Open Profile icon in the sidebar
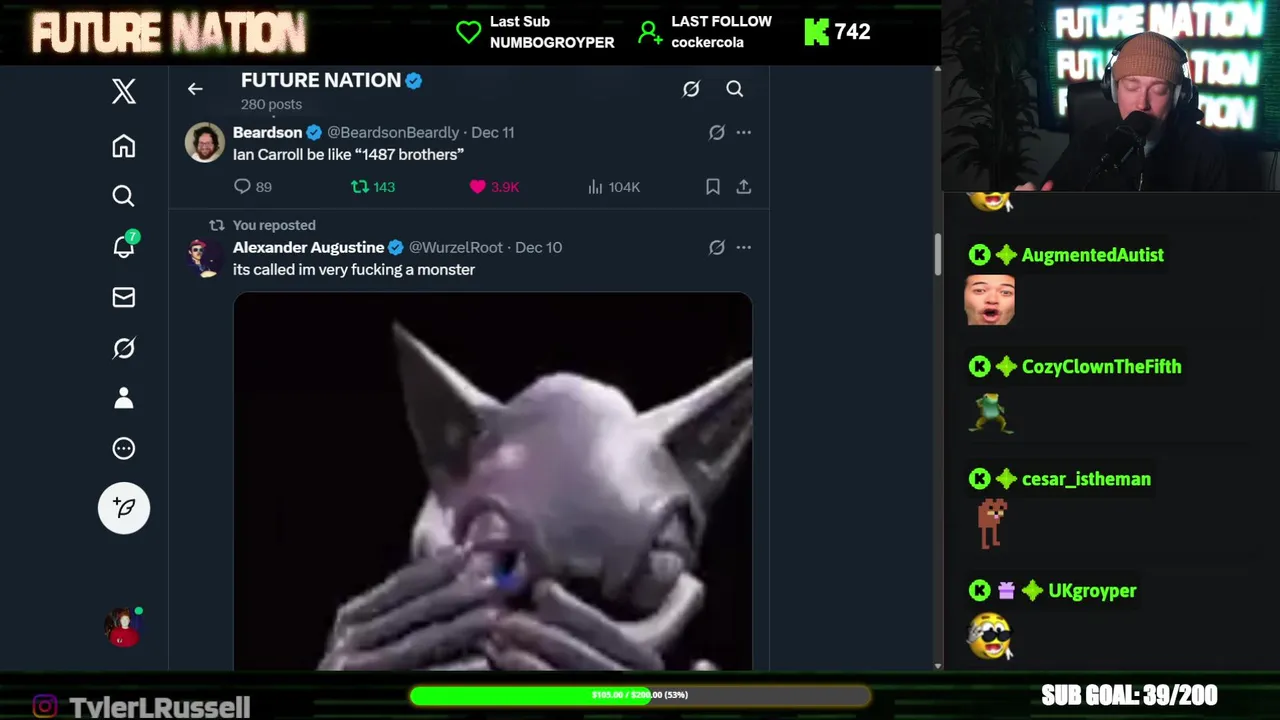Screen dimensions: 1280x720 124,398
